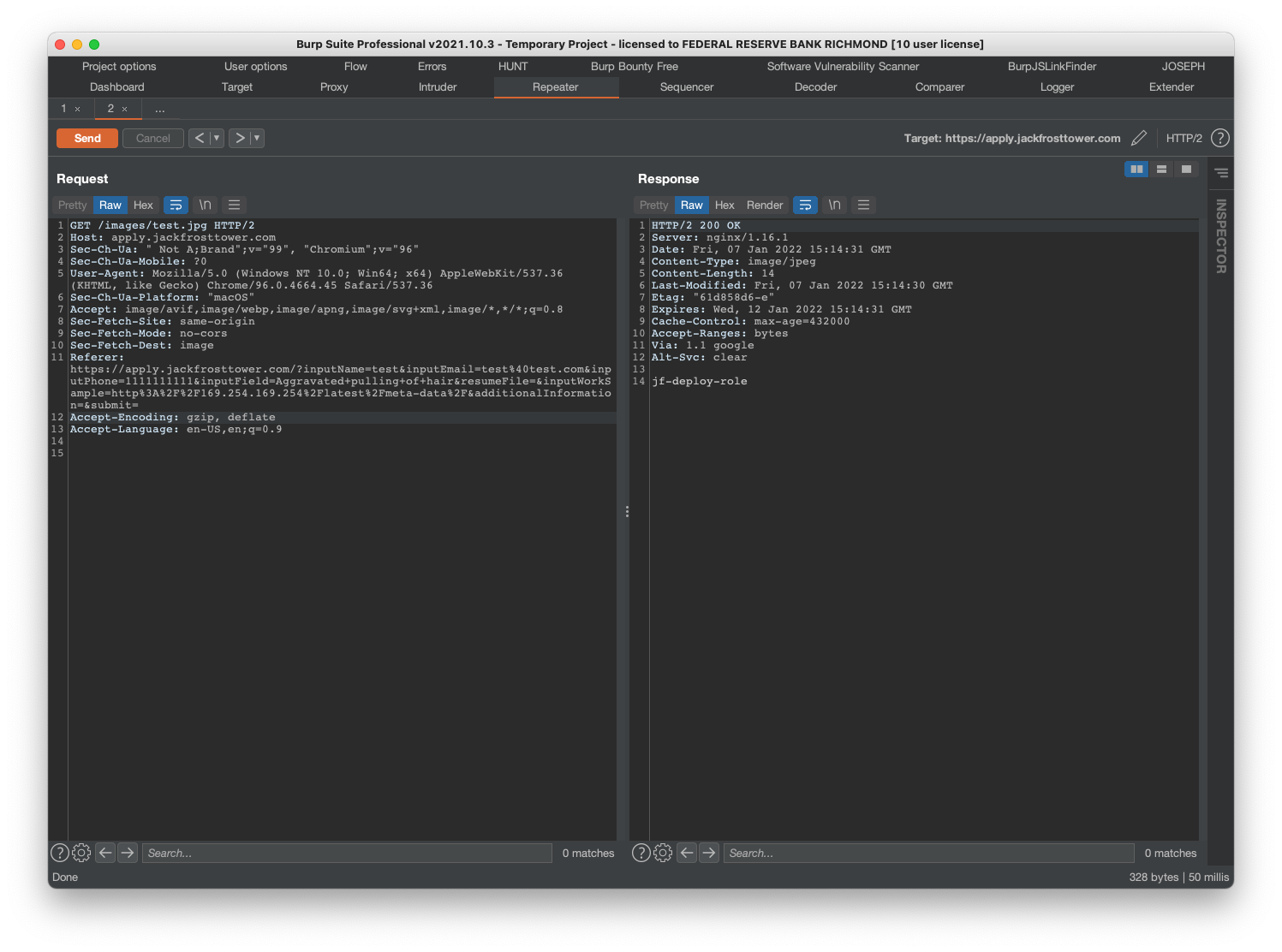Go back to previous request in history

tap(199, 138)
